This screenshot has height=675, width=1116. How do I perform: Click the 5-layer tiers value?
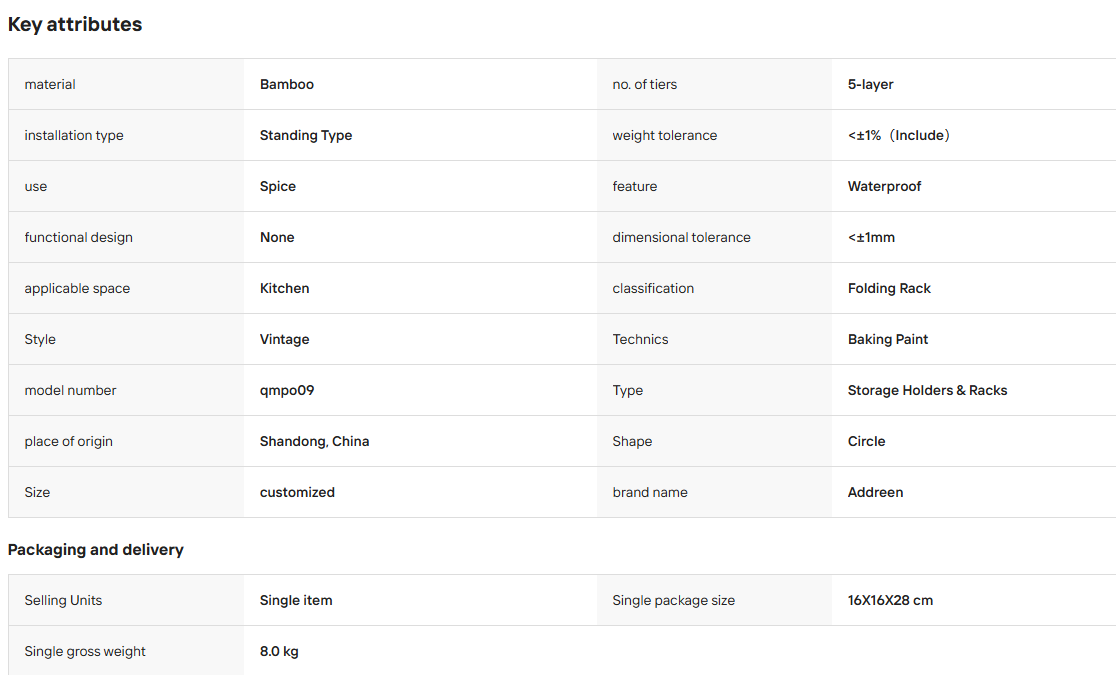point(870,84)
